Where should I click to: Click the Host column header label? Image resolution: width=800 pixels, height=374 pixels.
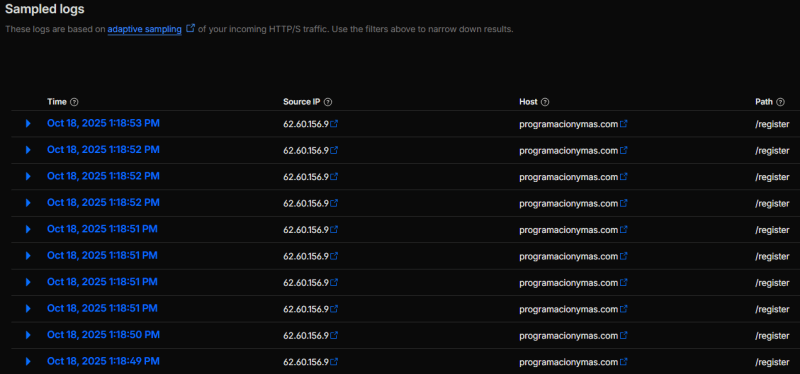pyautogui.click(x=528, y=102)
